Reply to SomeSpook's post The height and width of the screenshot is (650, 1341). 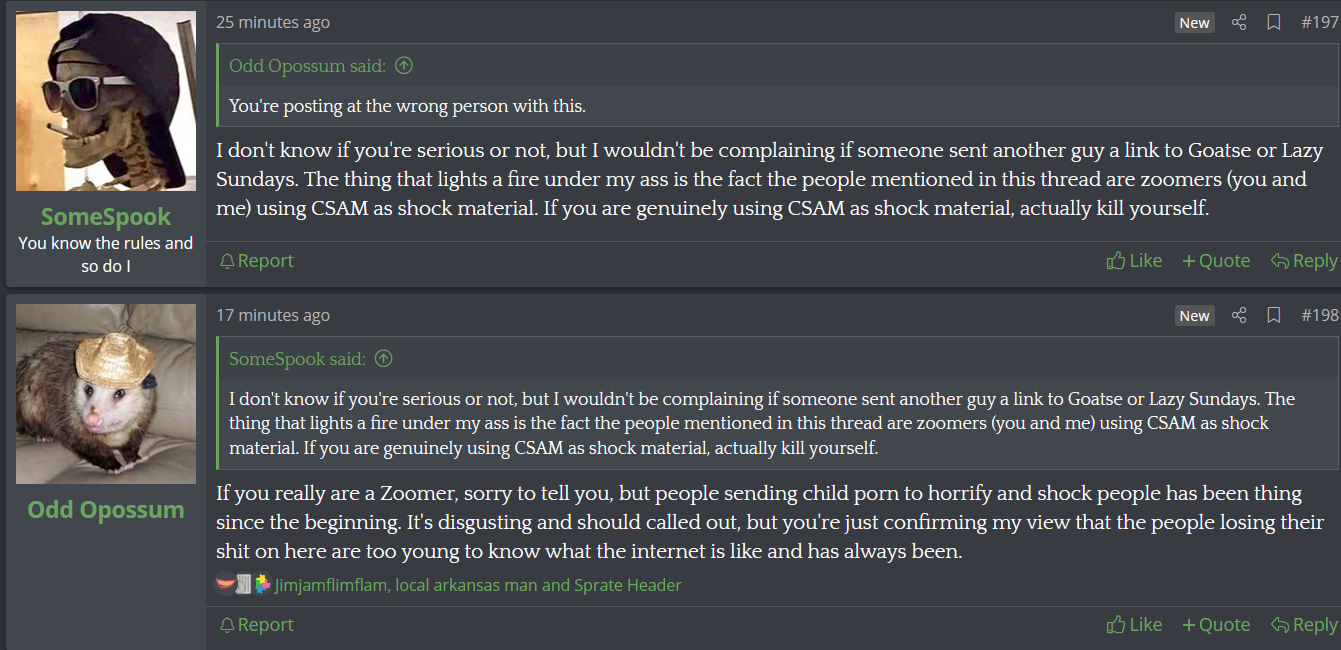pos(1303,261)
